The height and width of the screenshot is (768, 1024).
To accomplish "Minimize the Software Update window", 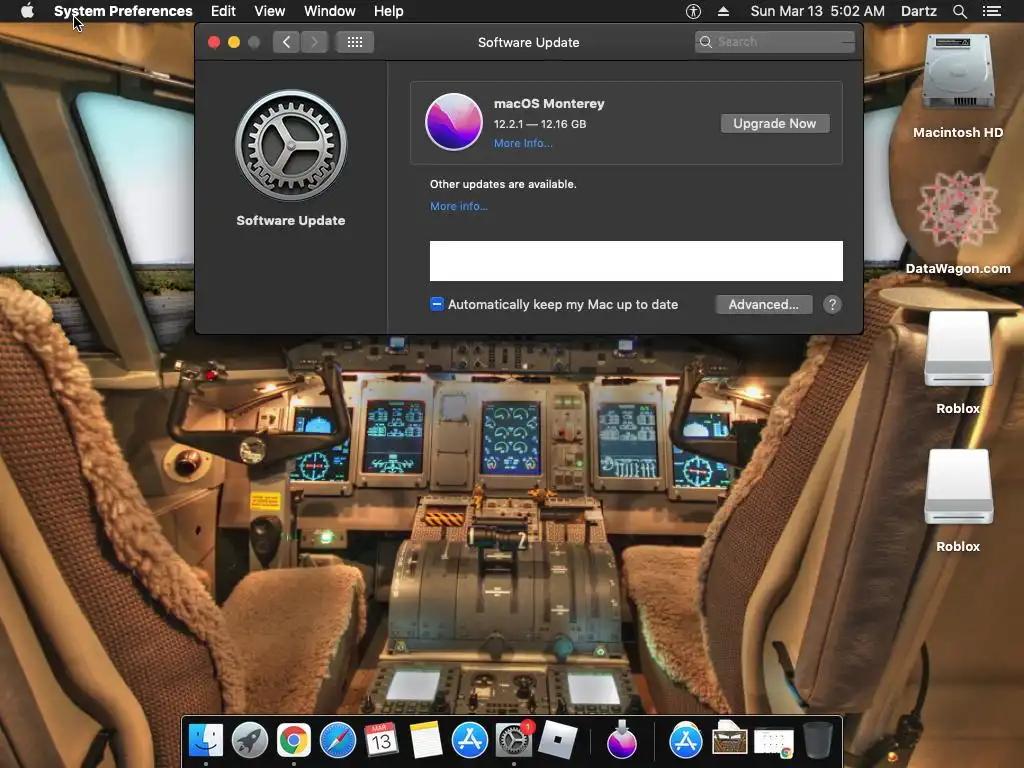I will point(234,42).
